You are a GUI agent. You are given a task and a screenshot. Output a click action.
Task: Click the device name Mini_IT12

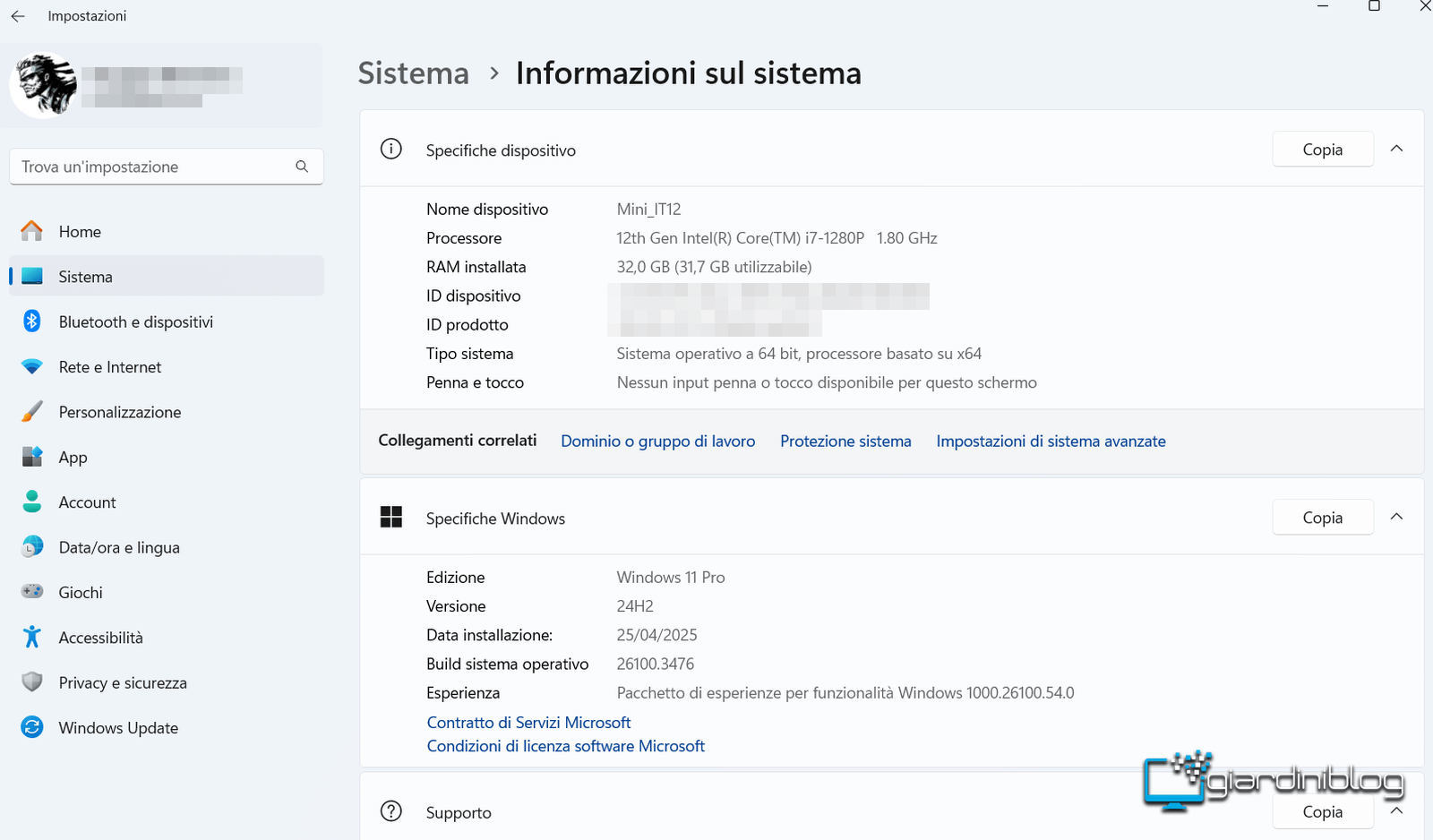coord(648,210)
